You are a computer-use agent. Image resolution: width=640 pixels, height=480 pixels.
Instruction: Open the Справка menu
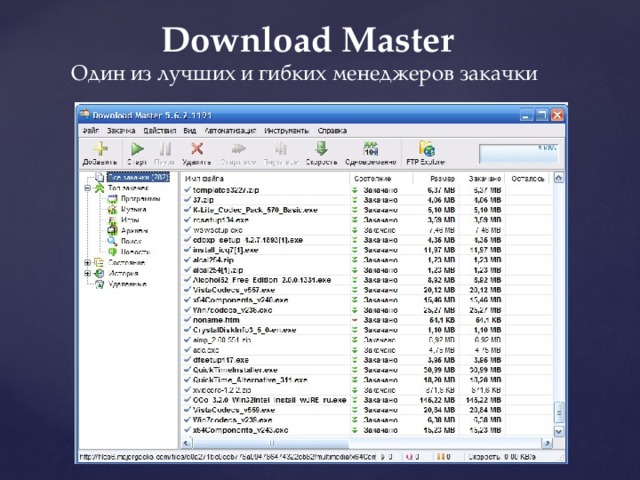332,131
